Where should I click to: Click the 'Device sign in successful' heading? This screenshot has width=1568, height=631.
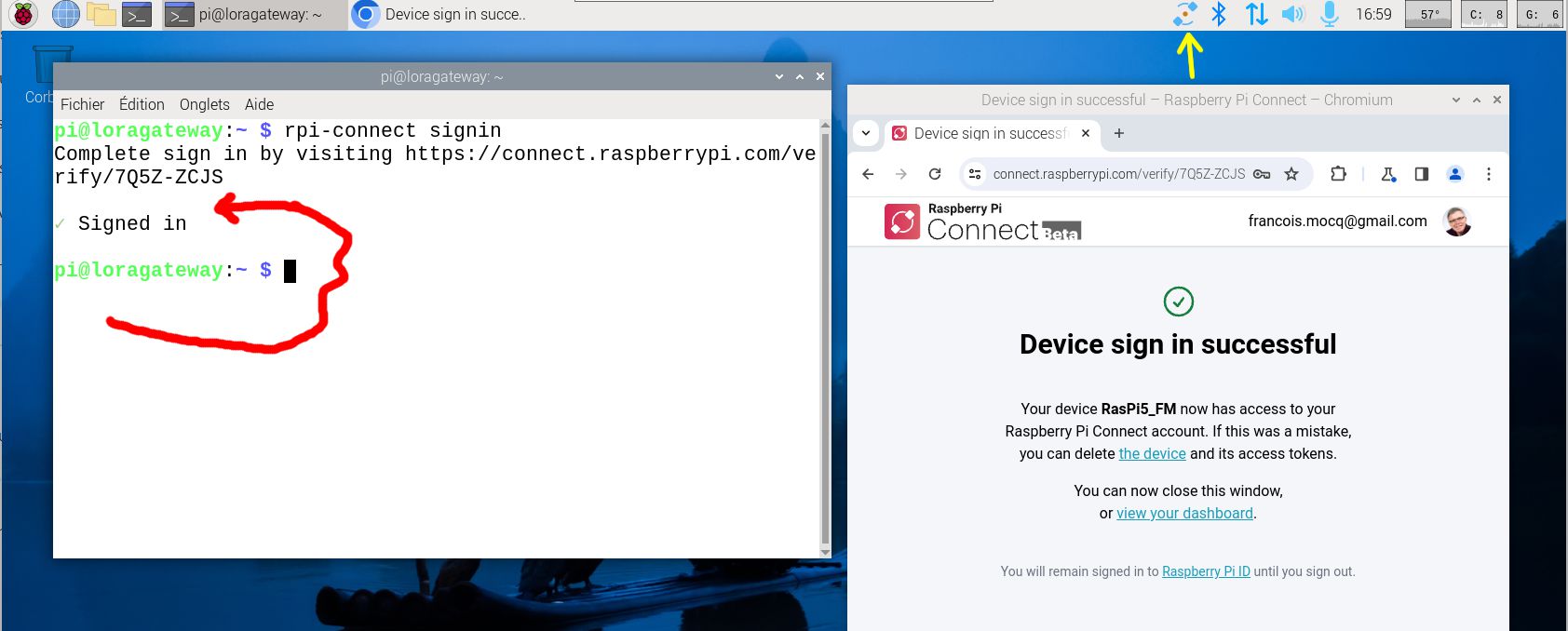coord(1178,344)
